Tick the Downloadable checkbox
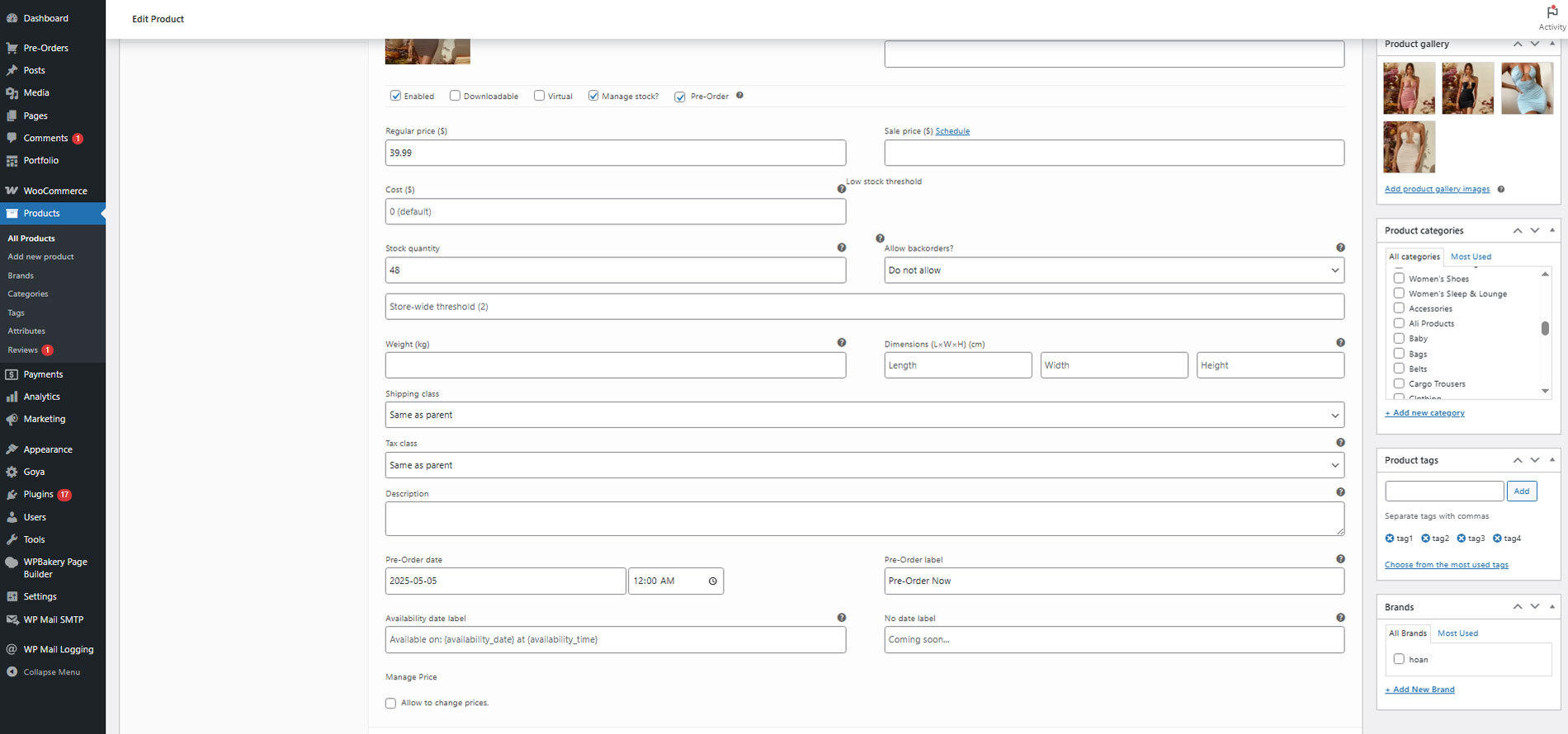The image size is (1568, 734). (455, 96)
